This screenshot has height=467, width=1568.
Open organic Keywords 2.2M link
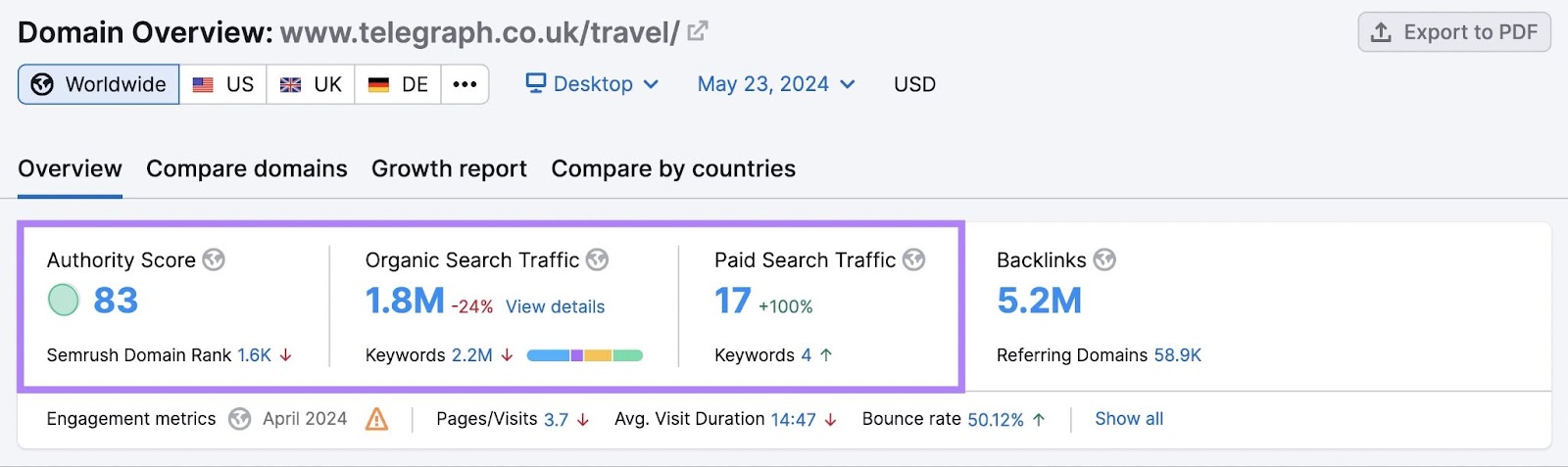click(x=472, y=355)
